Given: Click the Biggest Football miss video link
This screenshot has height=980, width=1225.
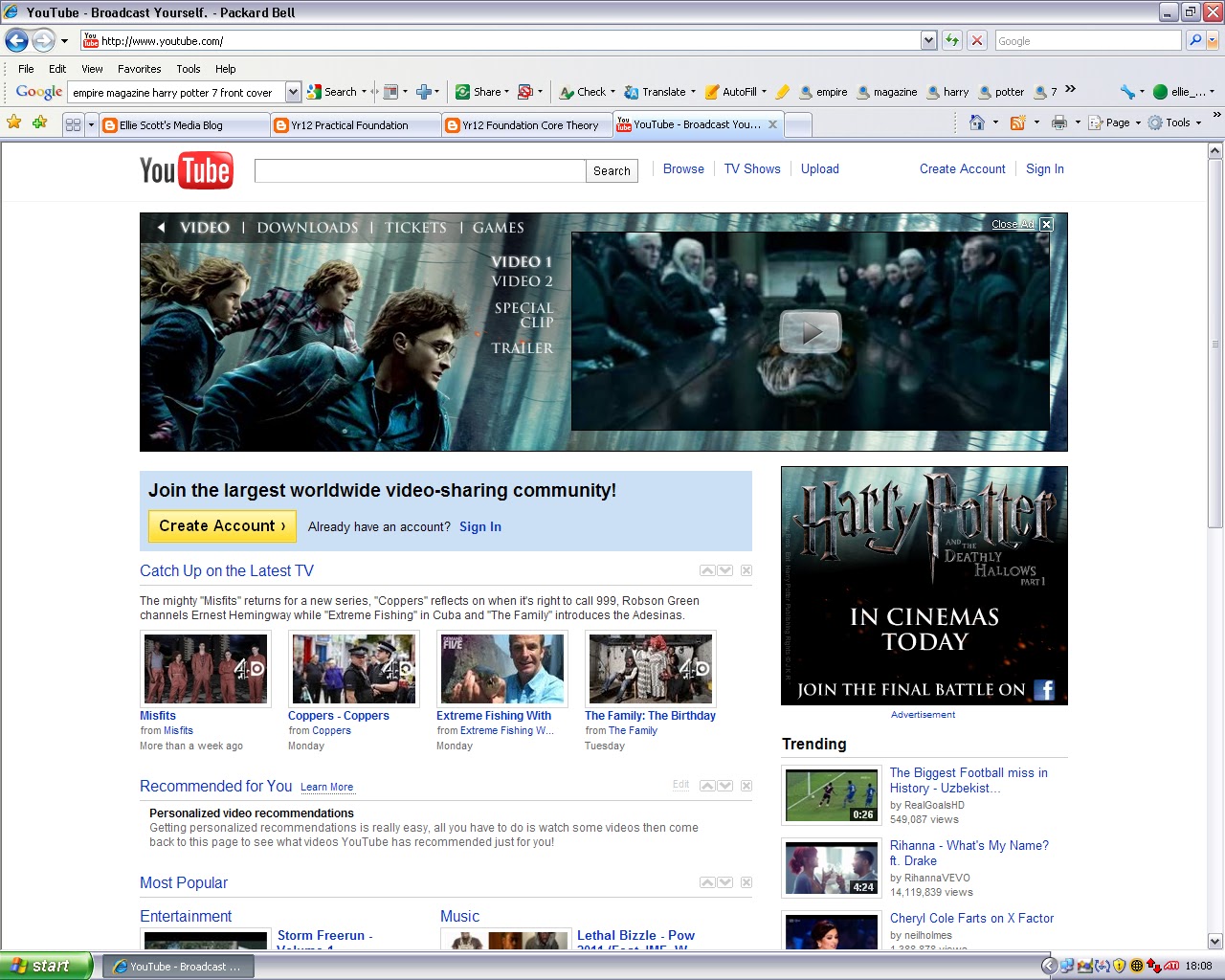Looking at the screenshot, I should [969, 780].
